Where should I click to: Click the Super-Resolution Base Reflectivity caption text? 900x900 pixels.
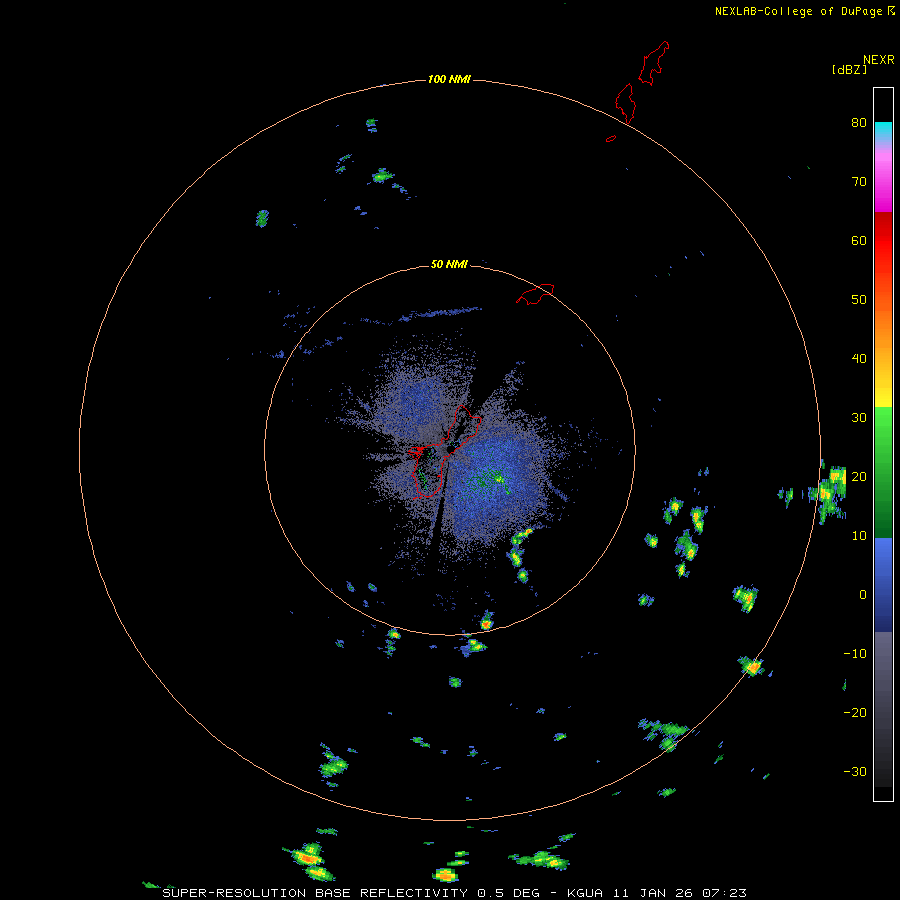click(x=454, y=893)
